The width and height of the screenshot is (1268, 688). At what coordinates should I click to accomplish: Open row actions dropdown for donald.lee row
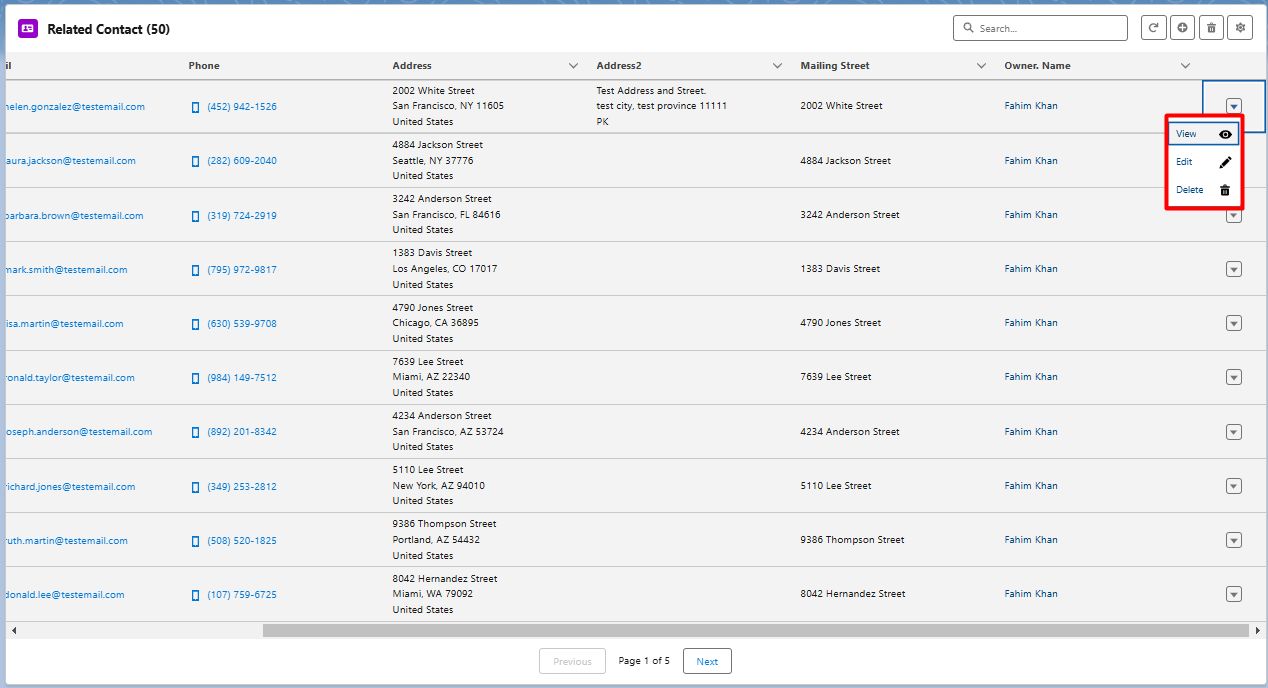coord(1234,594)
